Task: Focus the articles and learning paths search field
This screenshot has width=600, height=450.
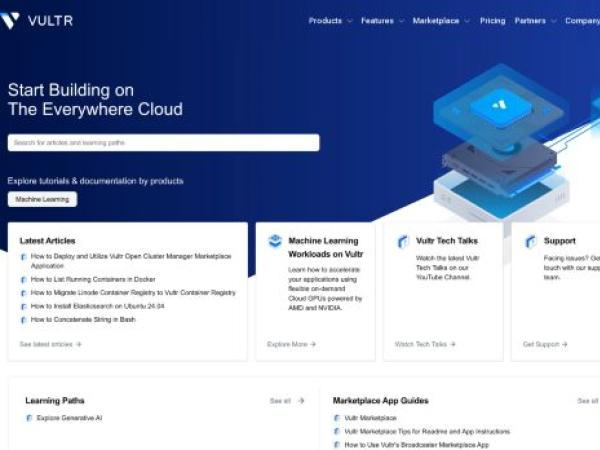Action: (x=163, y=143)
